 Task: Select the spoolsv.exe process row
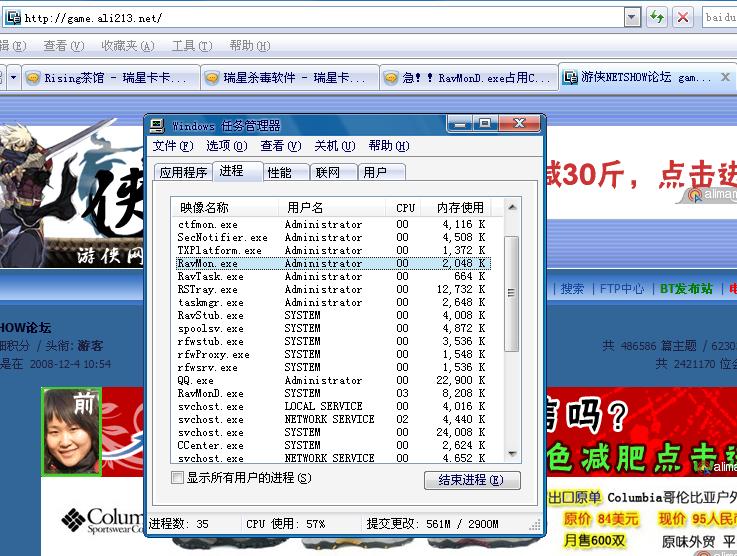[x=333, y=329]
